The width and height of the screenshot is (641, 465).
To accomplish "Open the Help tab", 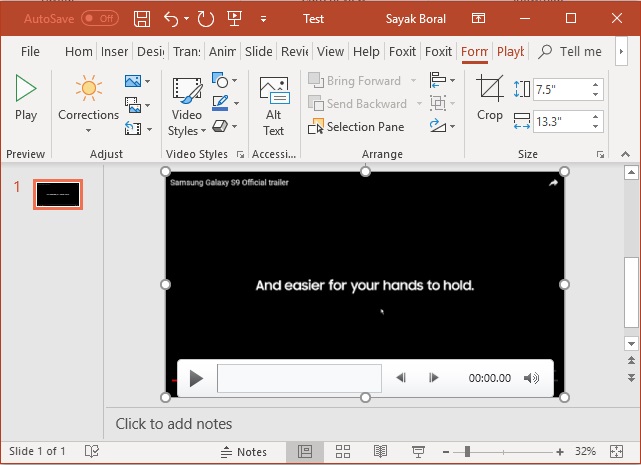I will 366,52.
